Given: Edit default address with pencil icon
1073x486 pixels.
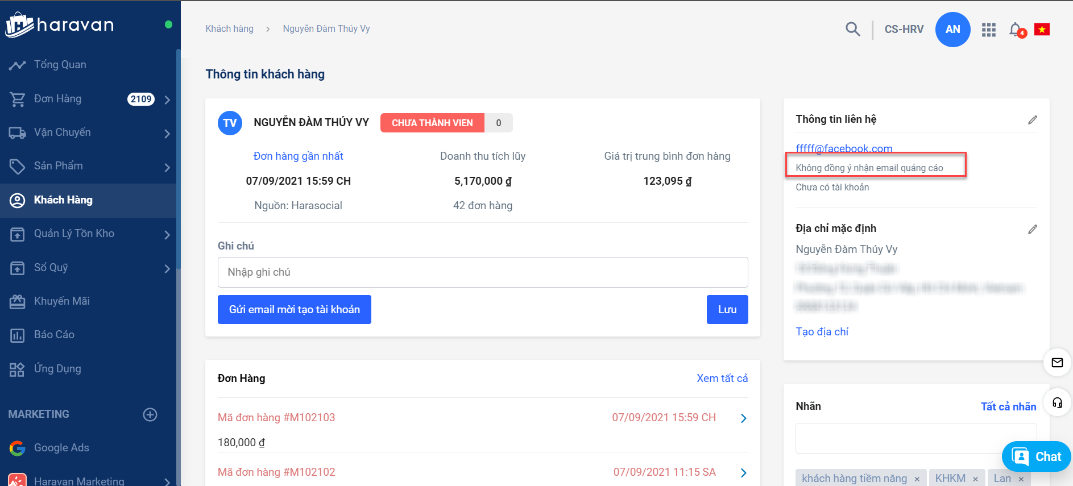Looking at the screenshot, I should 1032,229.
